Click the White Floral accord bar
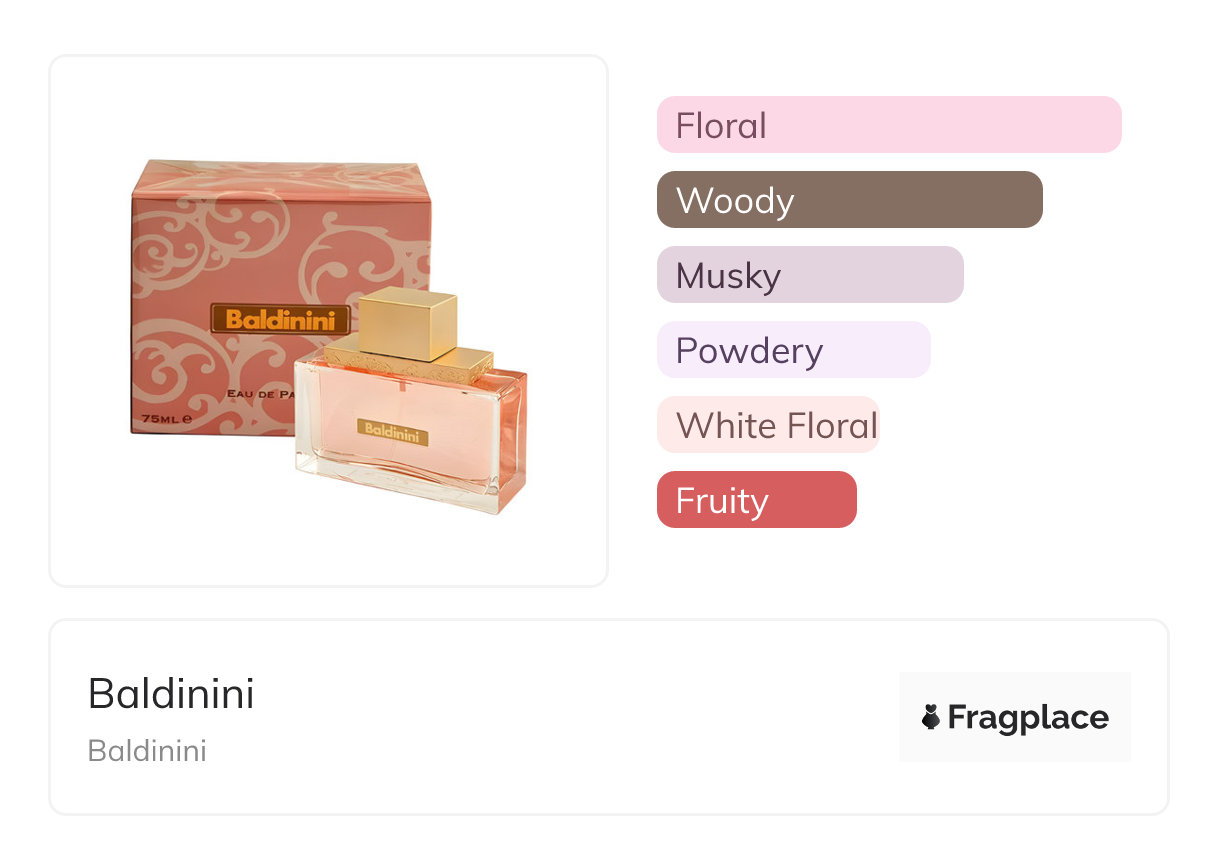The height and width of the screenshot is (864, 1218). (767, 425)
